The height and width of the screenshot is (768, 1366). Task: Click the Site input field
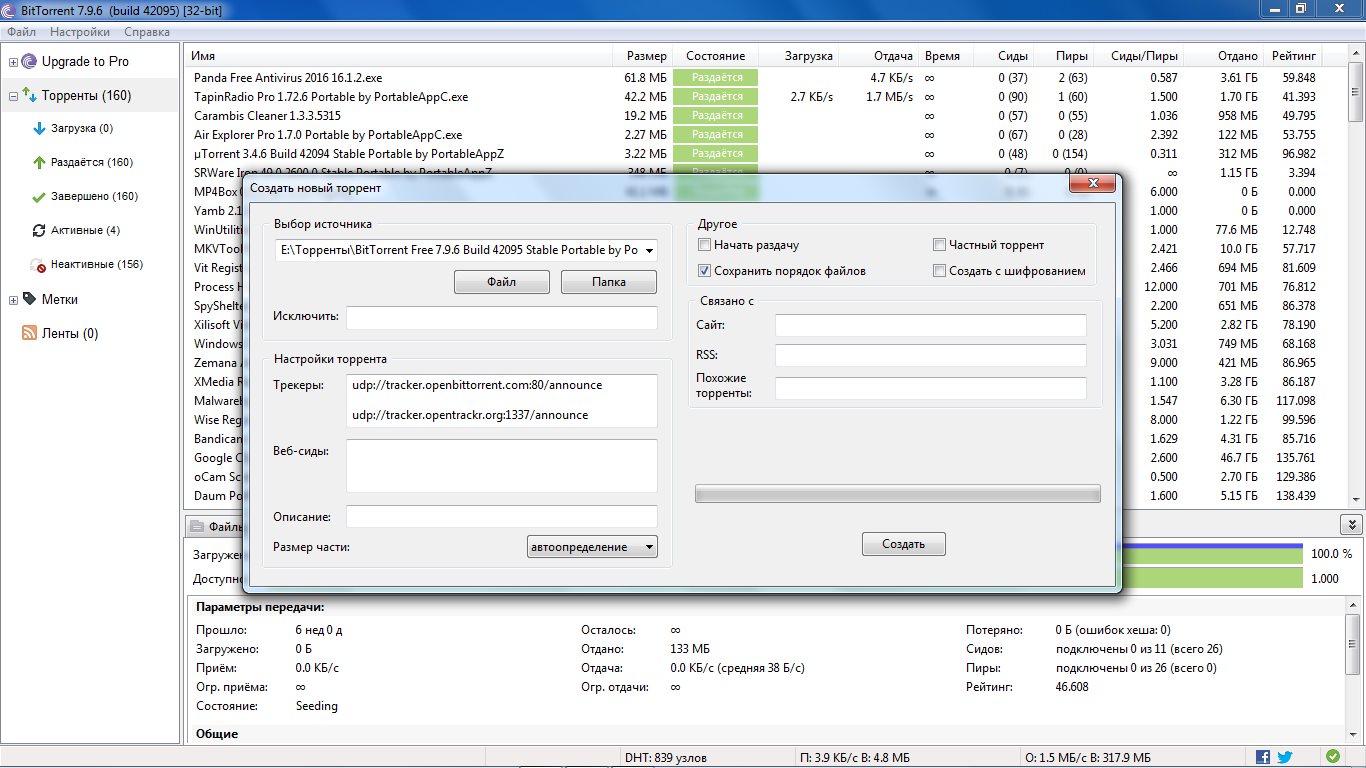click(931, 325)
